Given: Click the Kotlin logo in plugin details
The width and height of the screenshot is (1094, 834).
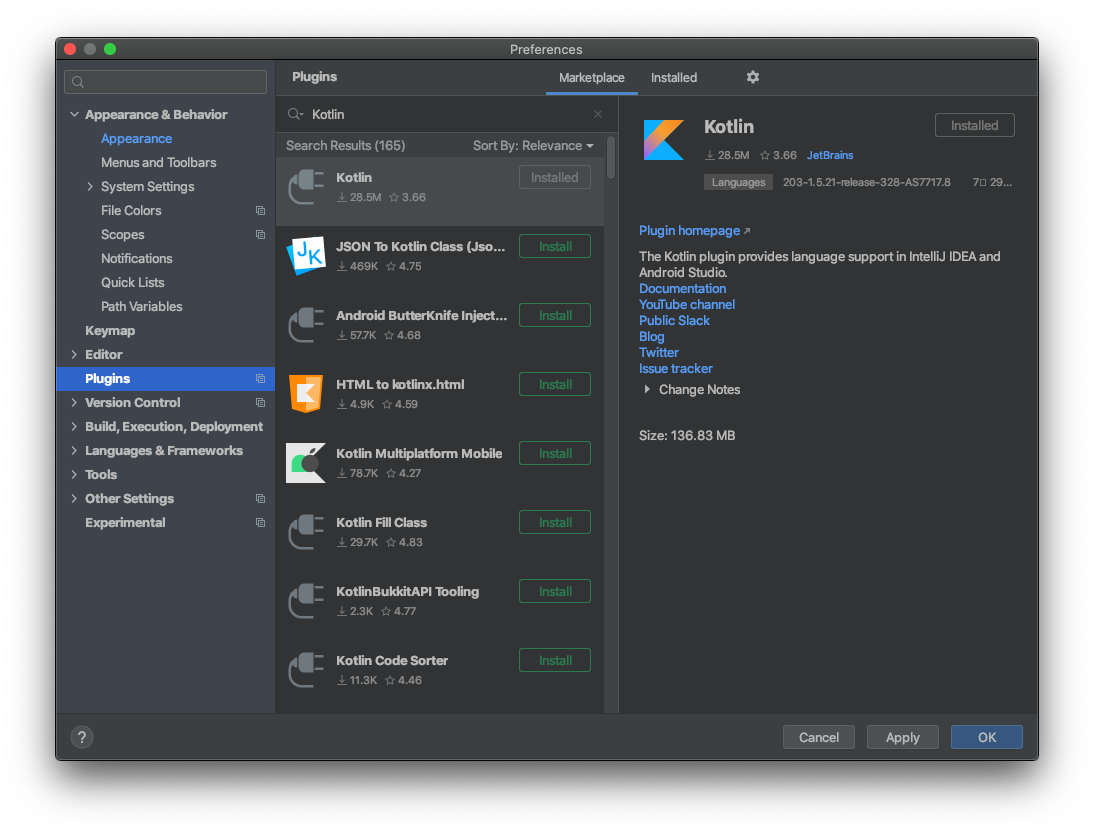Looking at the screenshot, I should (x=663, y=140).
